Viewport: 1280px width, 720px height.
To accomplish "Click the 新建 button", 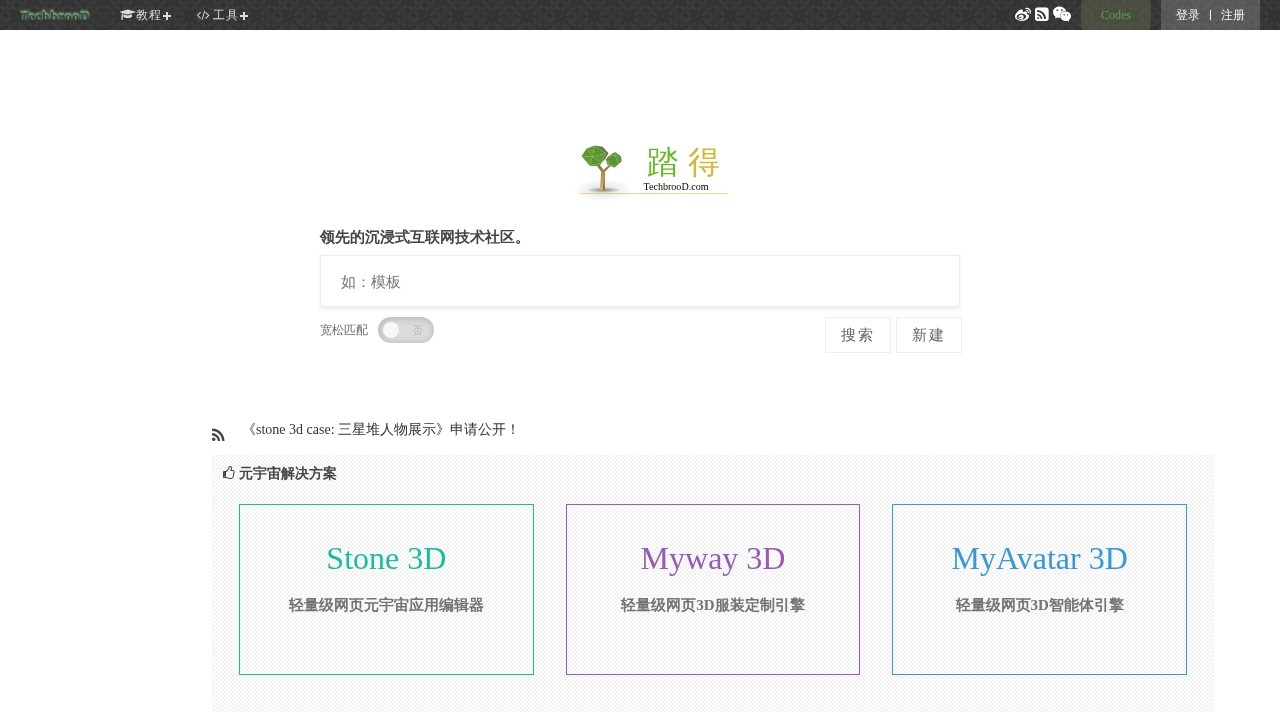I will click(928, 335).
